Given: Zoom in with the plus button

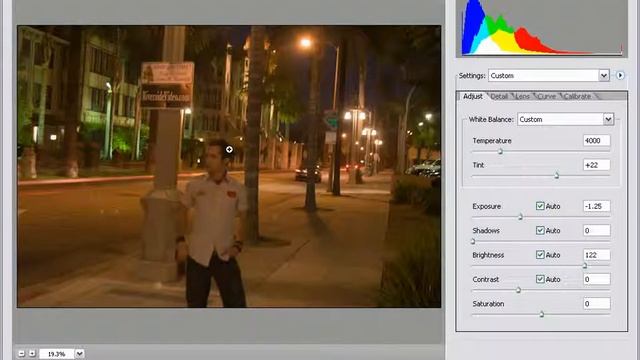Looking at the screenshot, I should tap(32, 353).
